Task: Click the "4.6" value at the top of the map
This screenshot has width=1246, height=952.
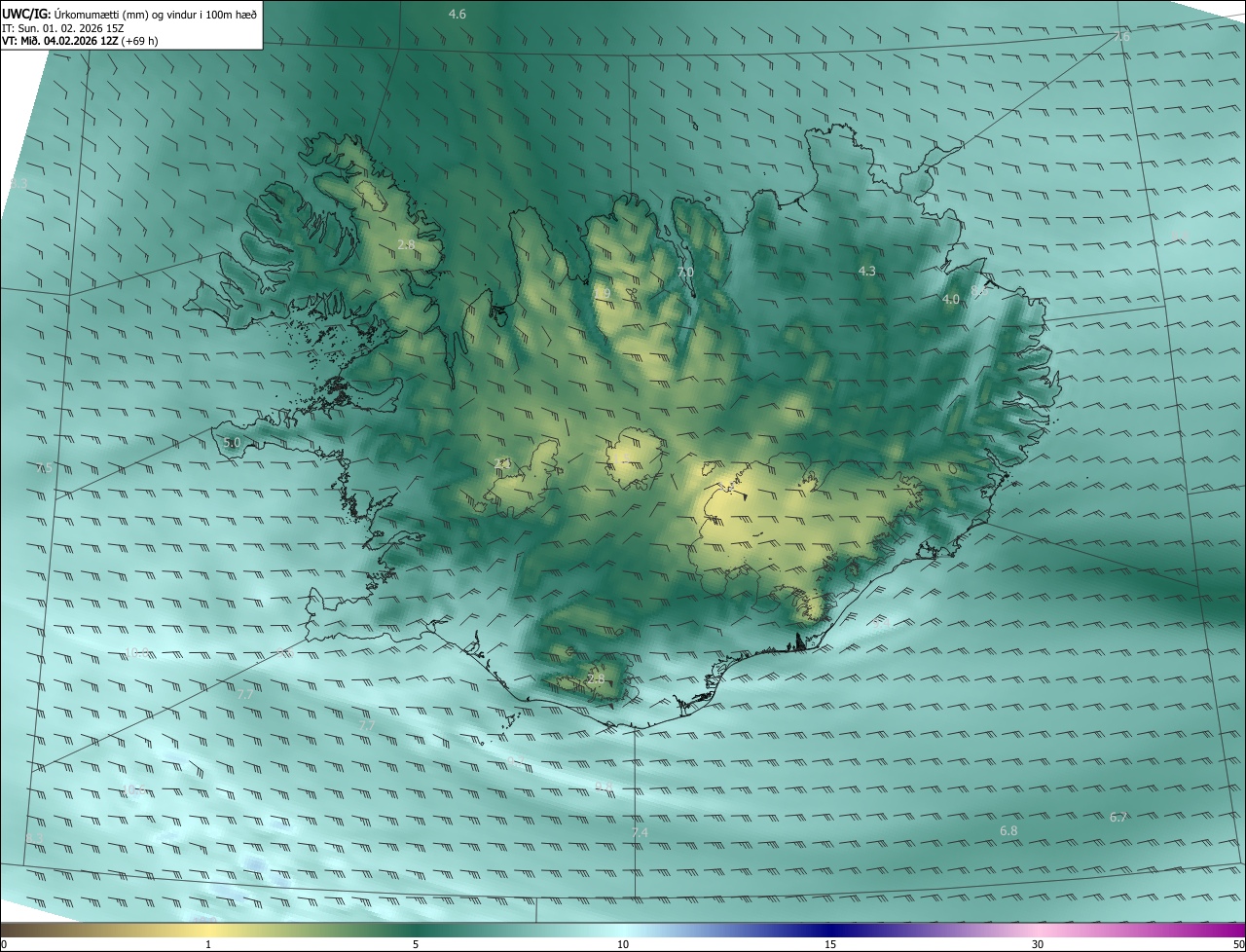Action: 457,15
